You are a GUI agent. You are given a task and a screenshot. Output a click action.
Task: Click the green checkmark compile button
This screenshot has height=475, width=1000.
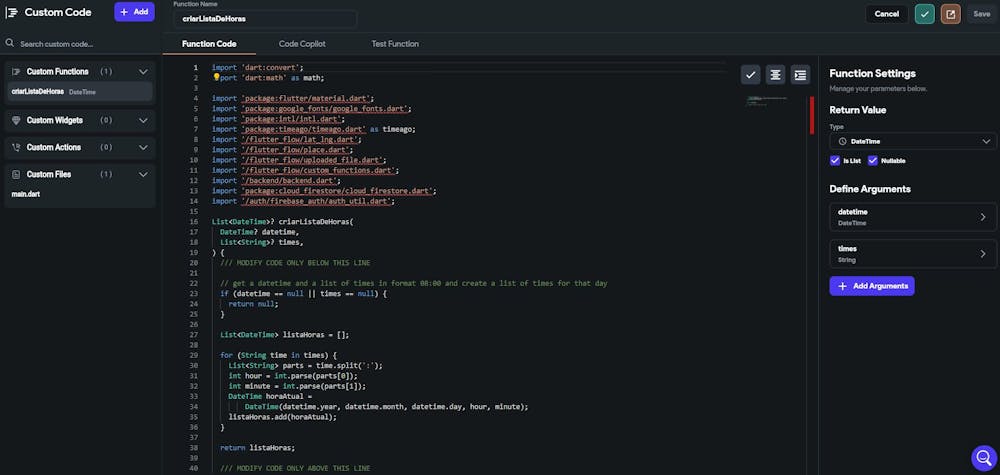coord(925,14)
